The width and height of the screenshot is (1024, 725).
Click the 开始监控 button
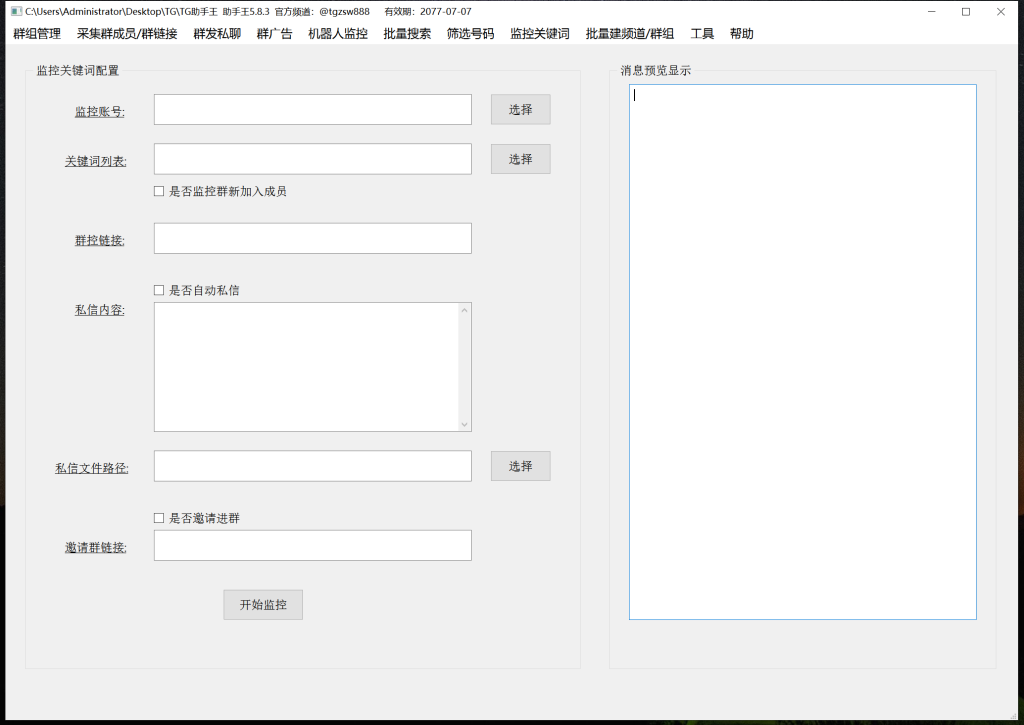tap(263, 605)
